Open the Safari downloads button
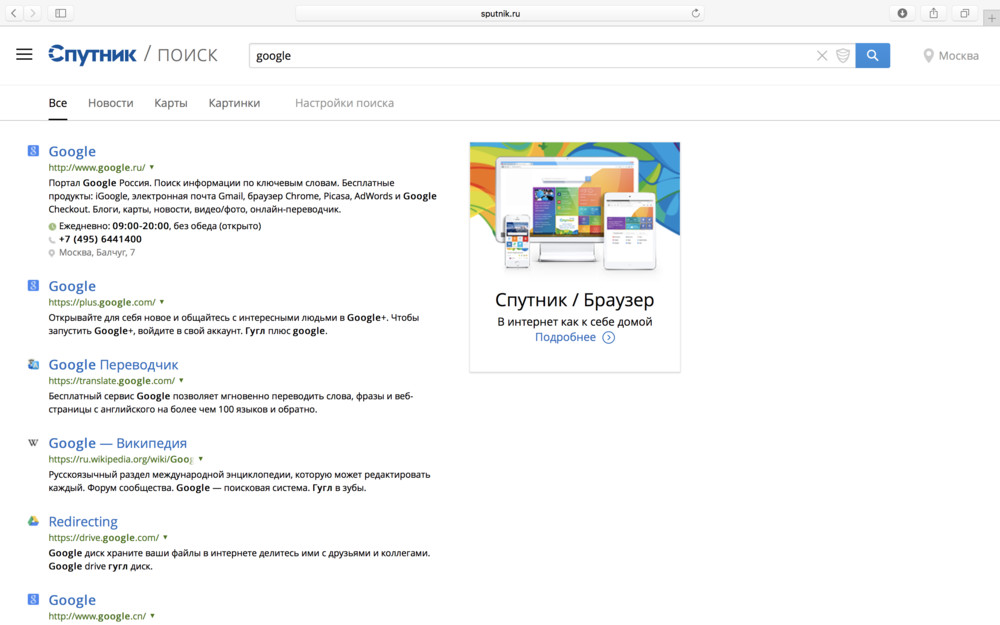The width and height of the screenshot is (1000, 625). (902, 13)
